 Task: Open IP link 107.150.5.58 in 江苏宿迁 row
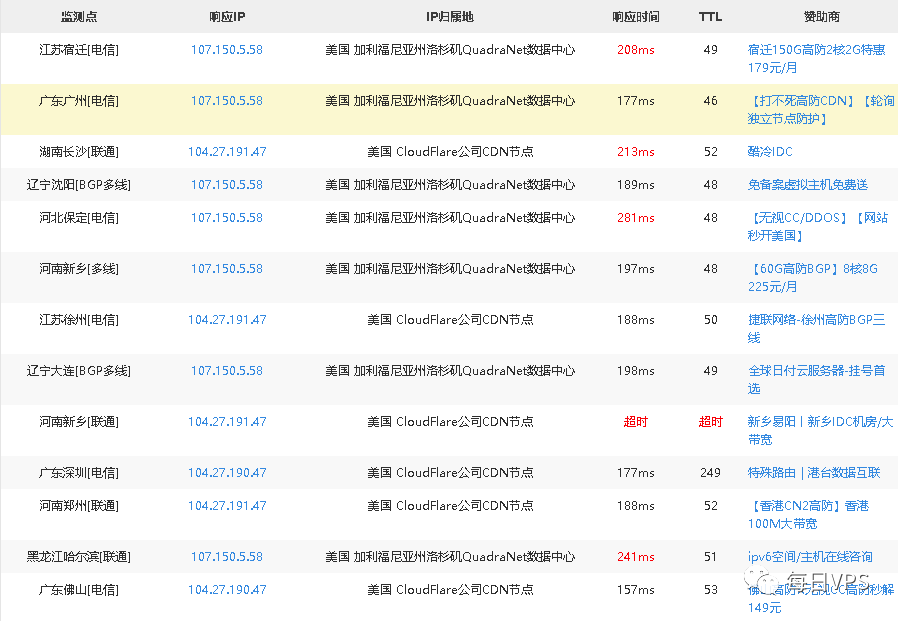pos(226,49)
